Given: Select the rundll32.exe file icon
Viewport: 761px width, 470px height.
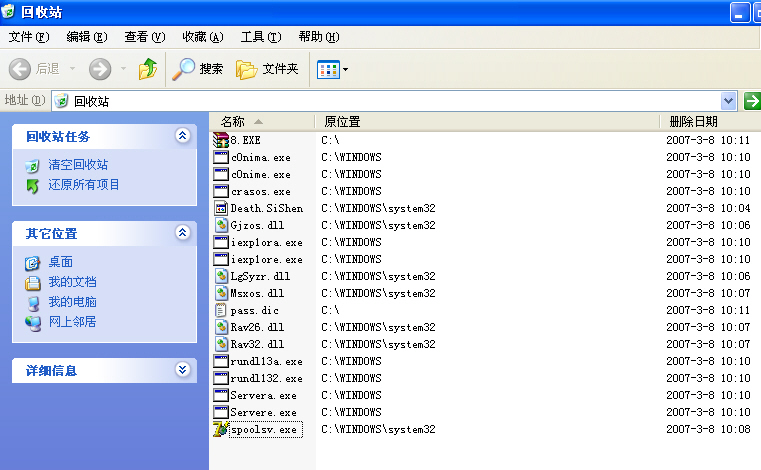Looking at the screenshot, I should pos(221,378).
